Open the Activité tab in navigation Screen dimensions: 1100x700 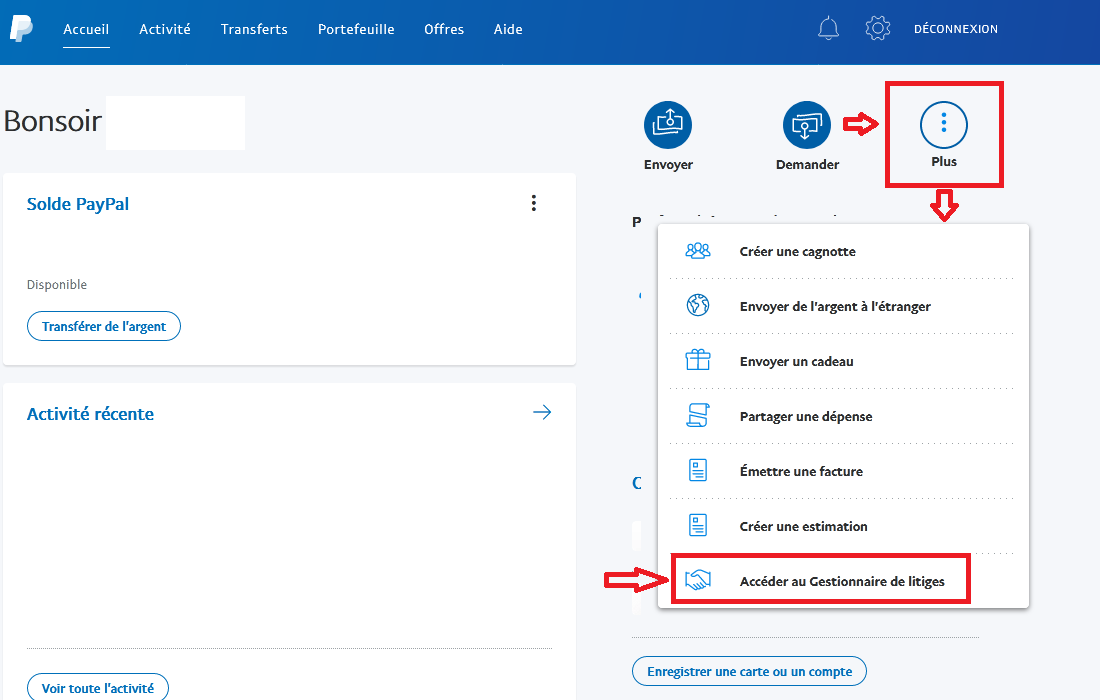165,29
